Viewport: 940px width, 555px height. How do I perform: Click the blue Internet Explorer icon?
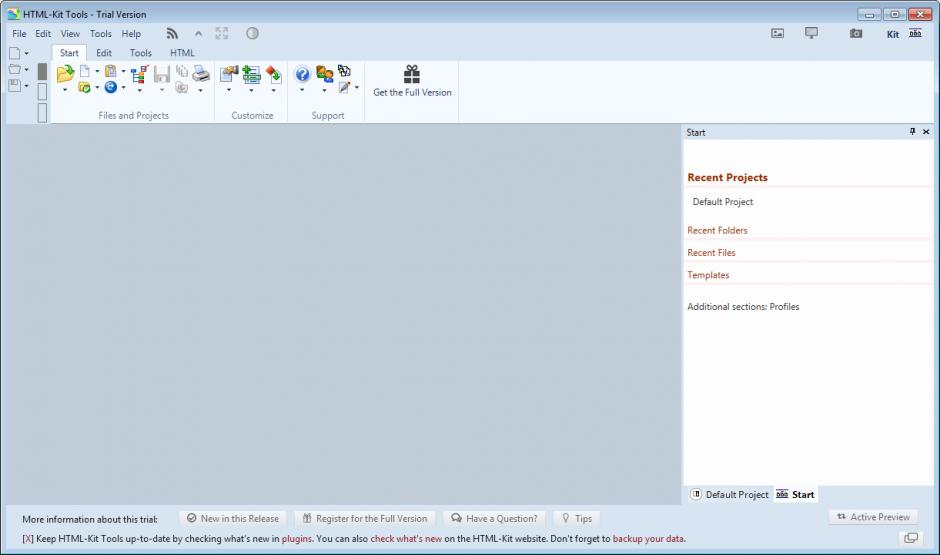[x=111, y=88]
